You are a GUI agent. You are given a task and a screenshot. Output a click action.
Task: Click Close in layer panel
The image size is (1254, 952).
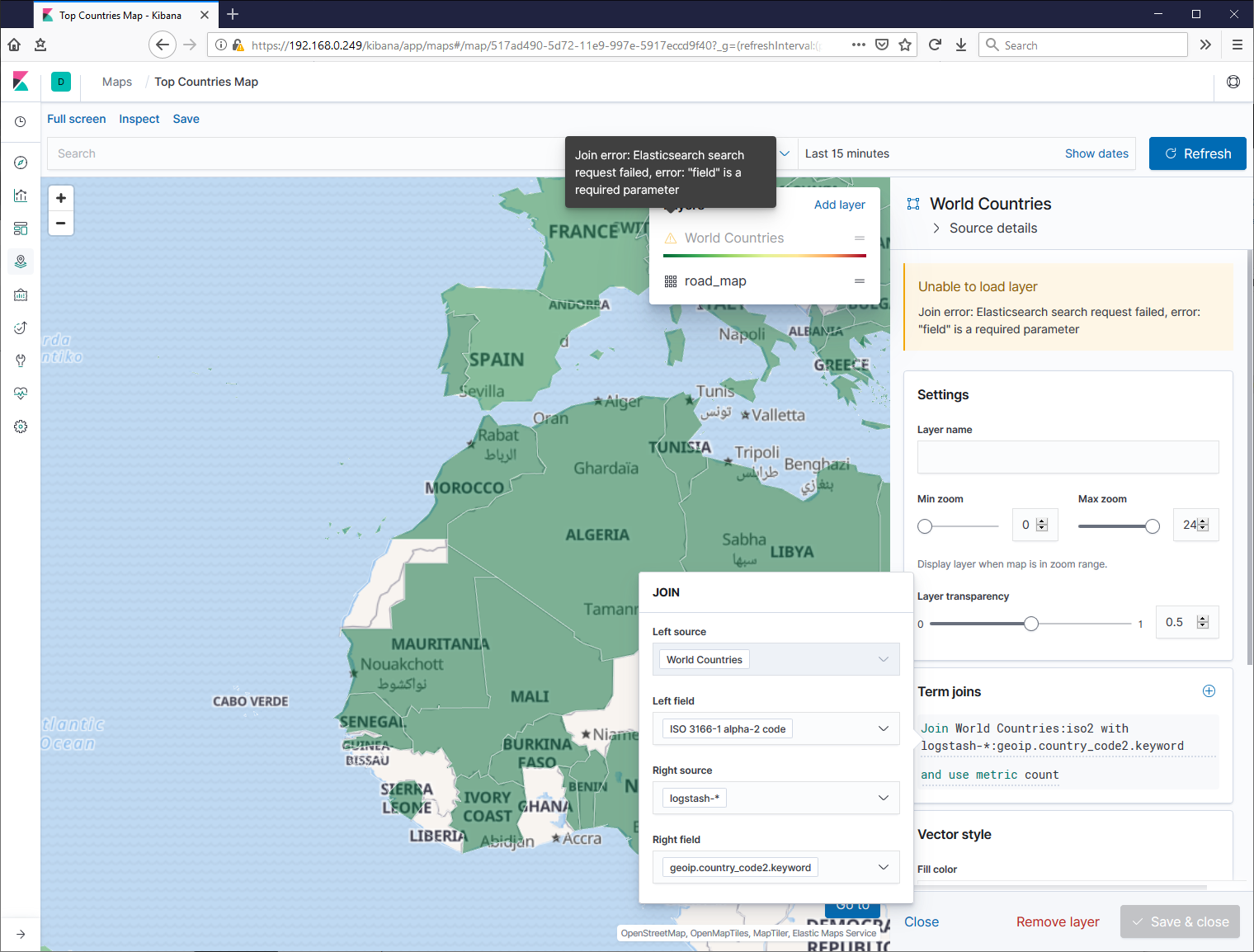point(922,921)
